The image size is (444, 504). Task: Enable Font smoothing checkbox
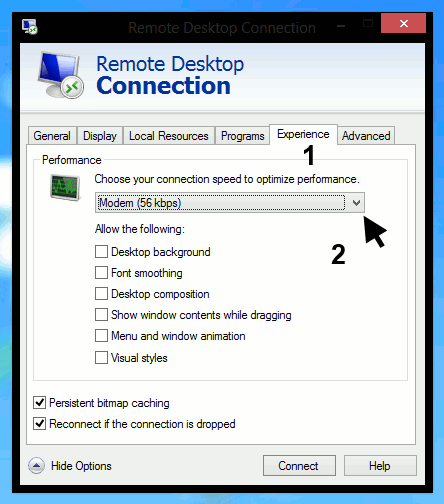point(101,273)
